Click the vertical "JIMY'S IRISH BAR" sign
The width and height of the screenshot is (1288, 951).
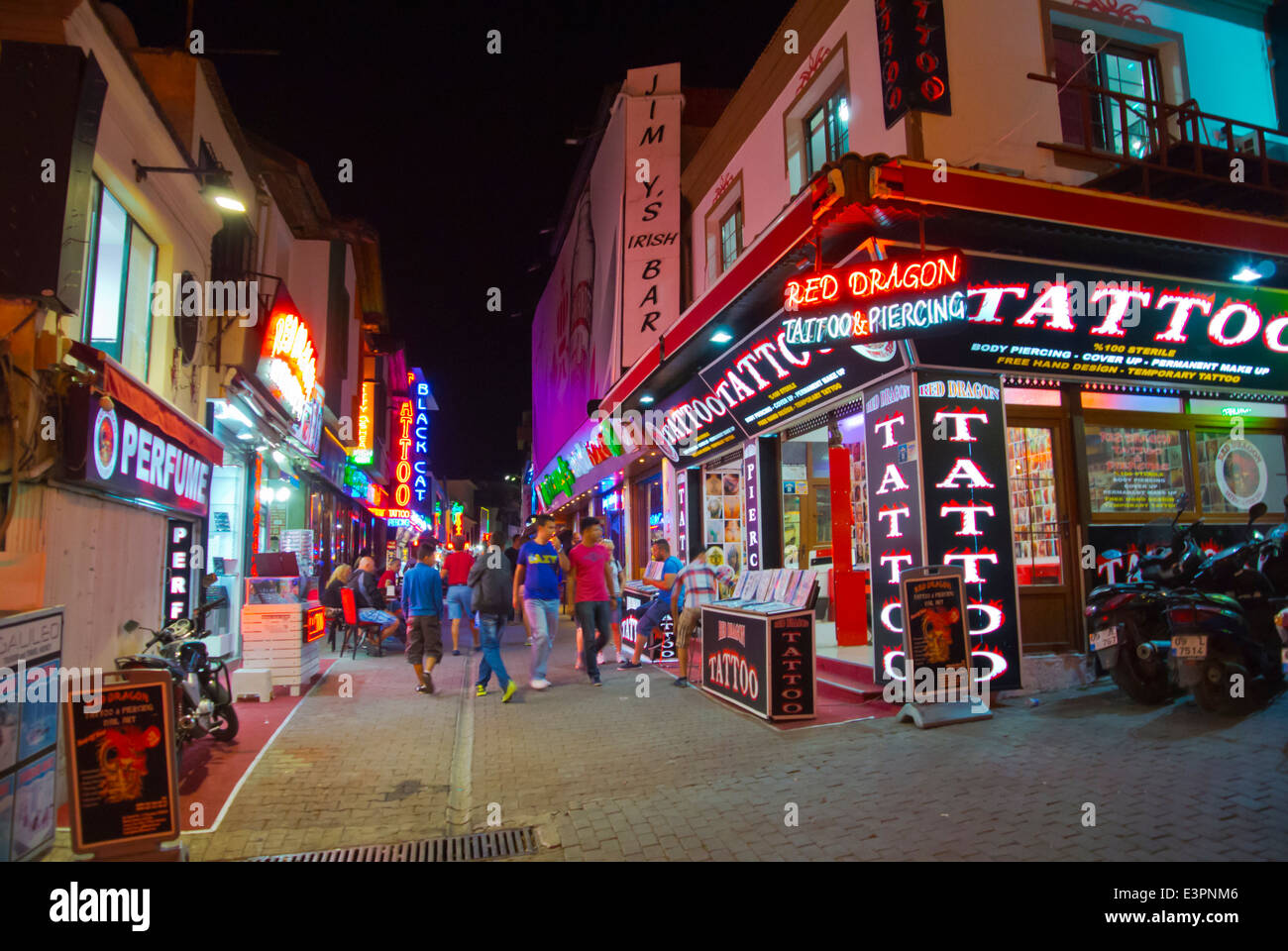tap(651, 215)
